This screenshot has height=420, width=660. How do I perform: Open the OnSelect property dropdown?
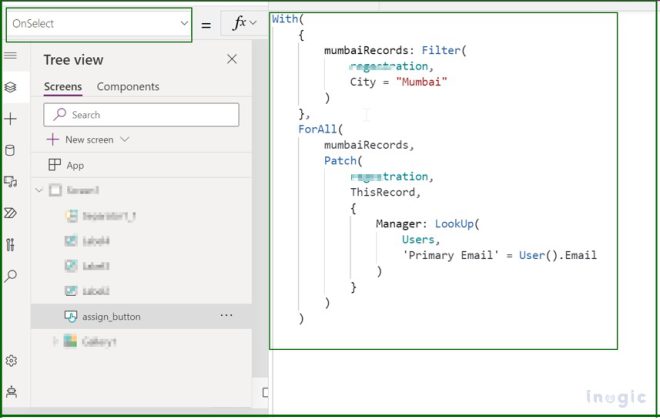[x=99, y=24]
